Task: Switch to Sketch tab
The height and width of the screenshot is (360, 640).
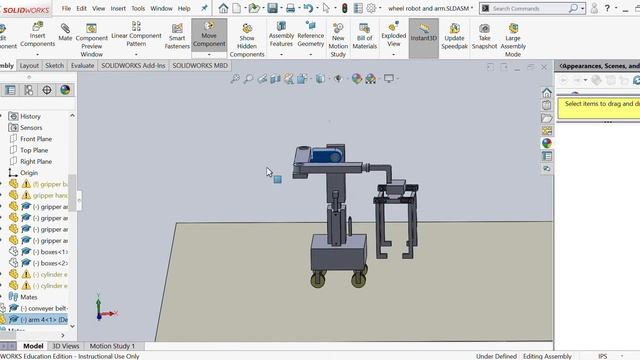Action: [54, 65]
